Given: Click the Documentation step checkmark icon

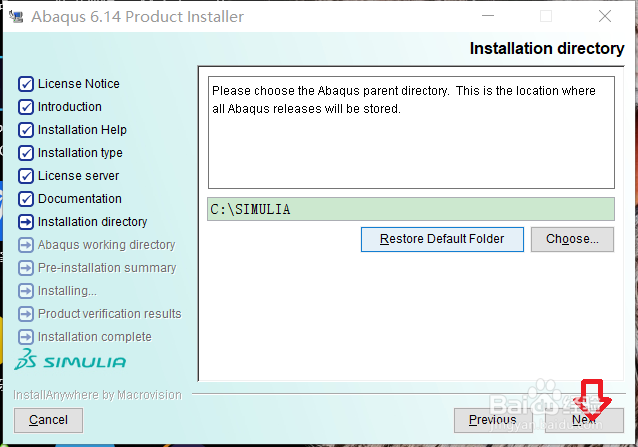Looking at the screenshot, I should (26, 199).
